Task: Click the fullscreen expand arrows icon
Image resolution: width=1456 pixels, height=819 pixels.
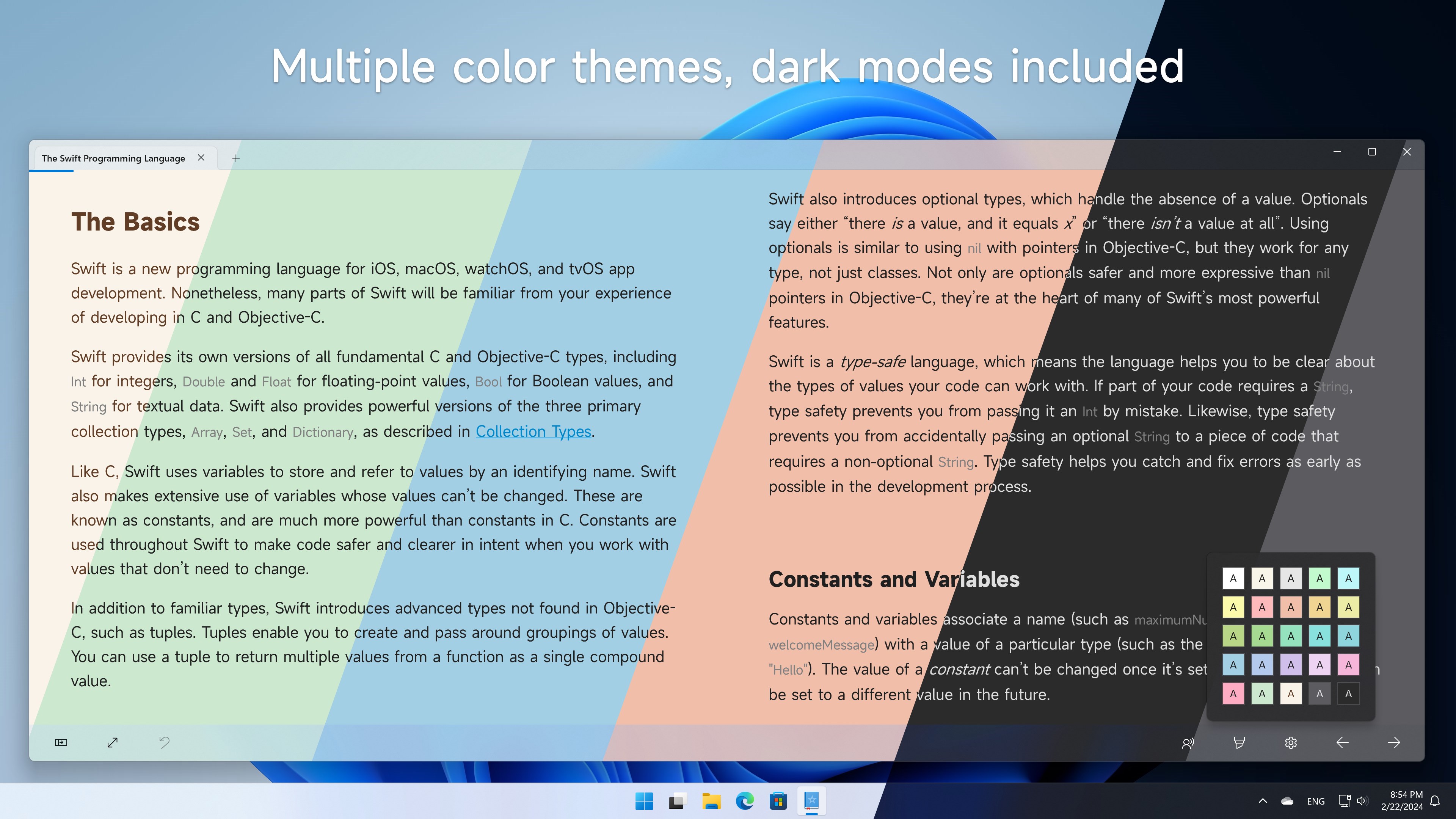Action: 113,742
